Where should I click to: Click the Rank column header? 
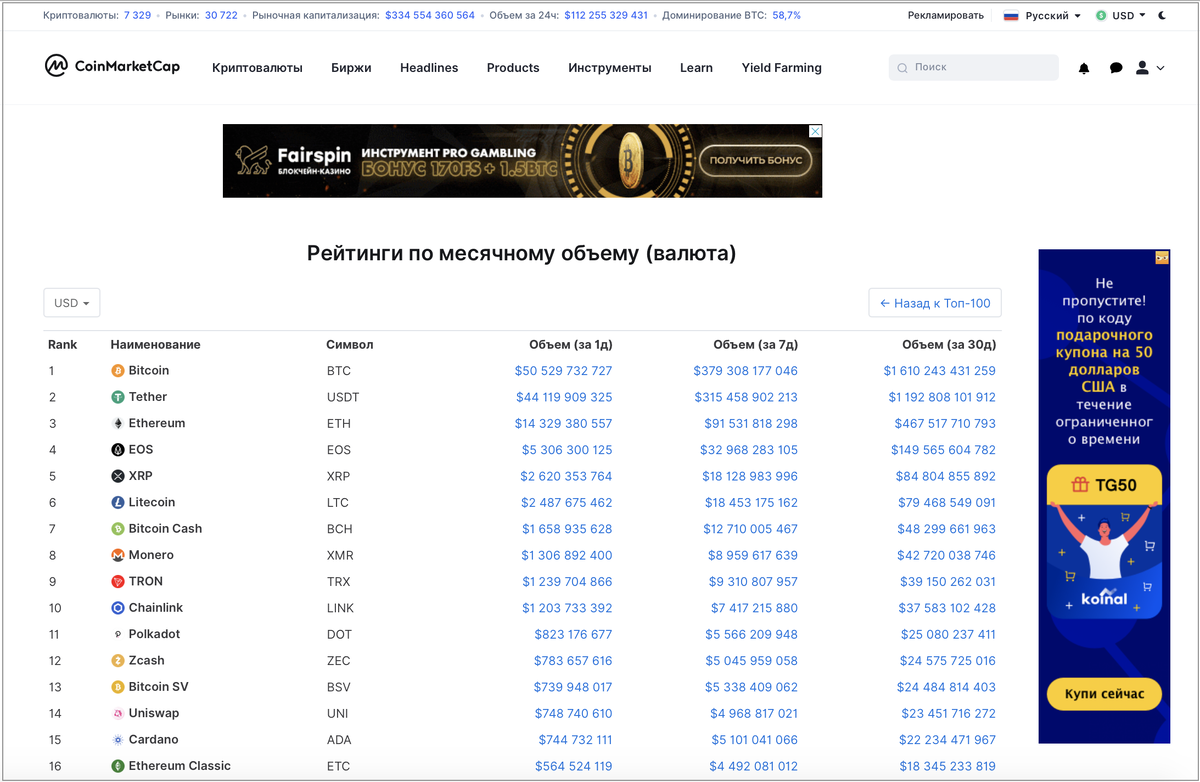[x=63, y=345]
